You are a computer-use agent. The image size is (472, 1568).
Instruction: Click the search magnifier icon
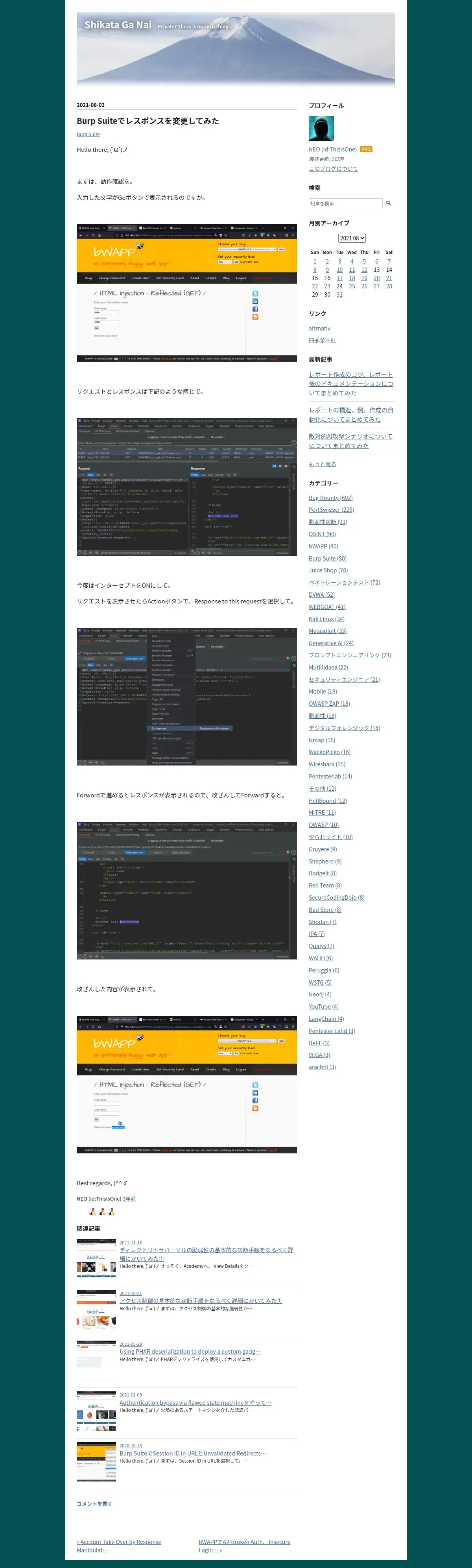pos(389,203)
